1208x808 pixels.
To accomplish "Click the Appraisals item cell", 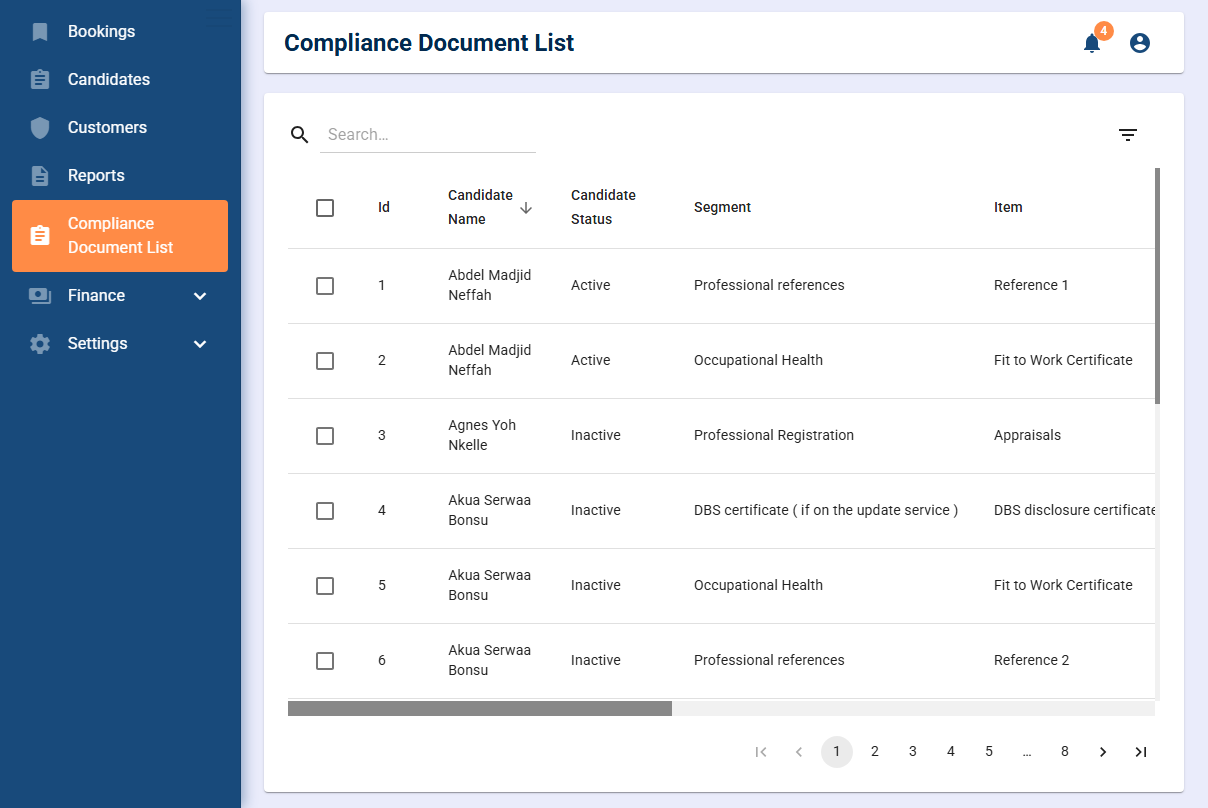I will click(x=1027, y=436).
